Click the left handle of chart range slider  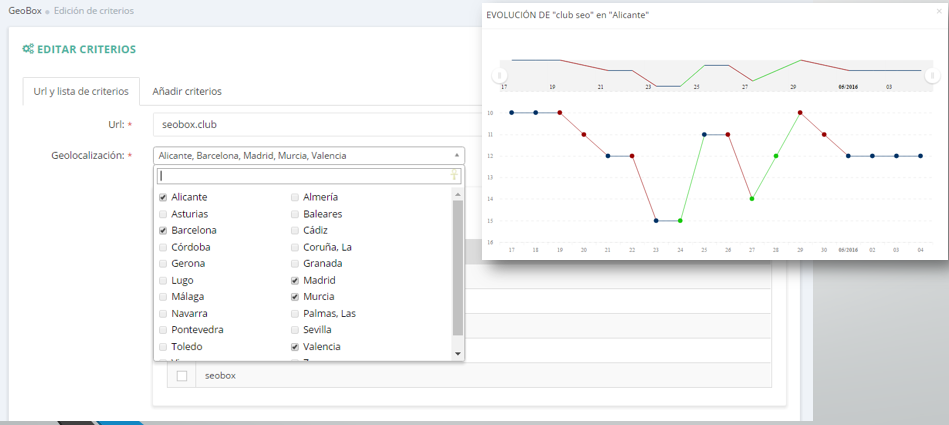click(499, 75)
